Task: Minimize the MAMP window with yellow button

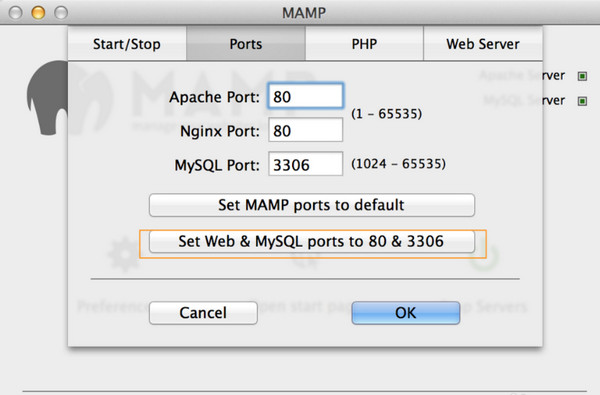Action: point(38,12)
